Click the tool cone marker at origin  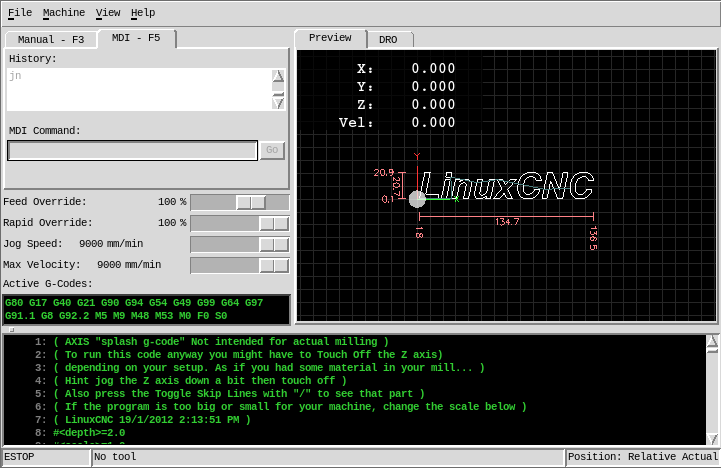pos(417,199)
